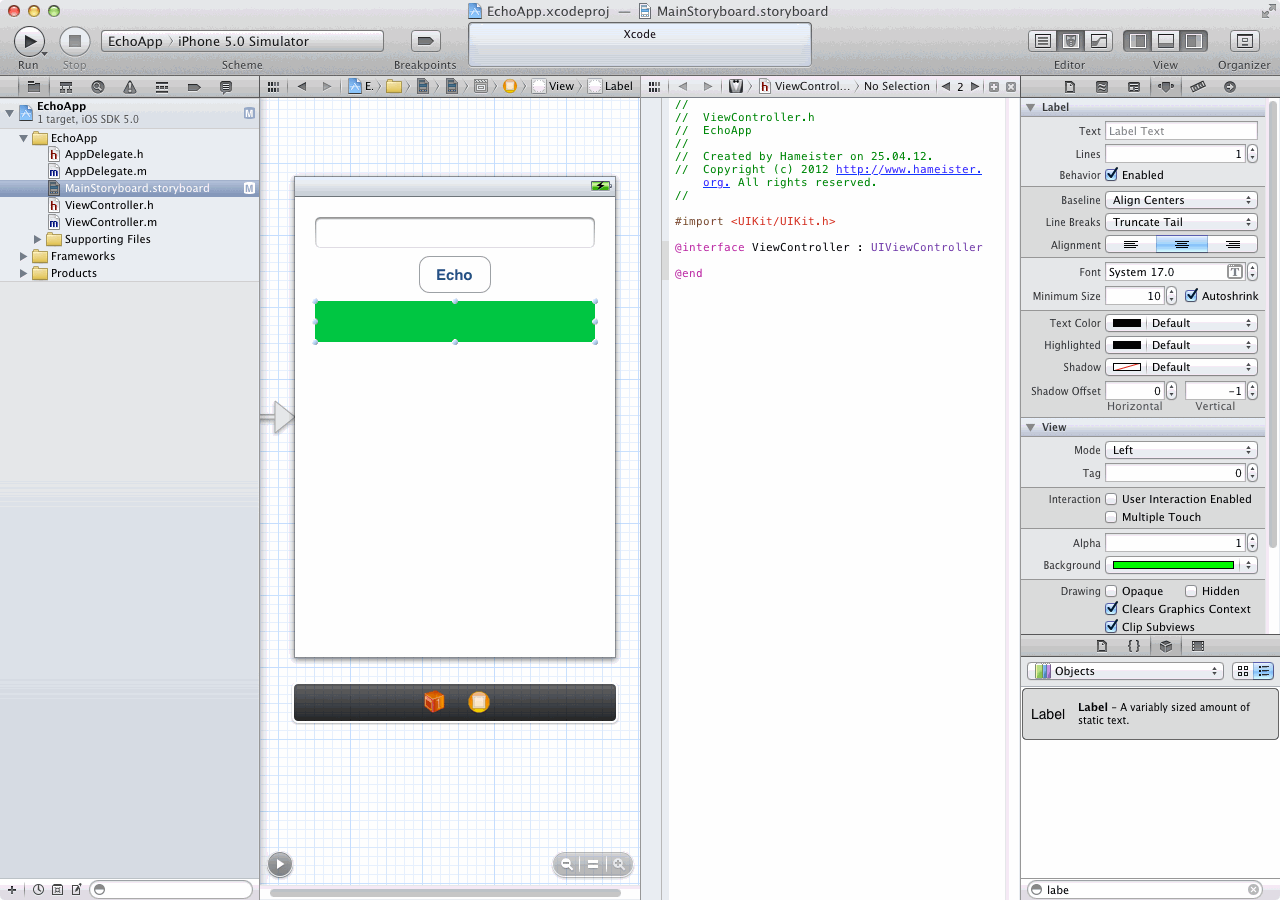1280x900 pixels.
Task: Open the Organizer window
Action: [x=1244, y=41]
